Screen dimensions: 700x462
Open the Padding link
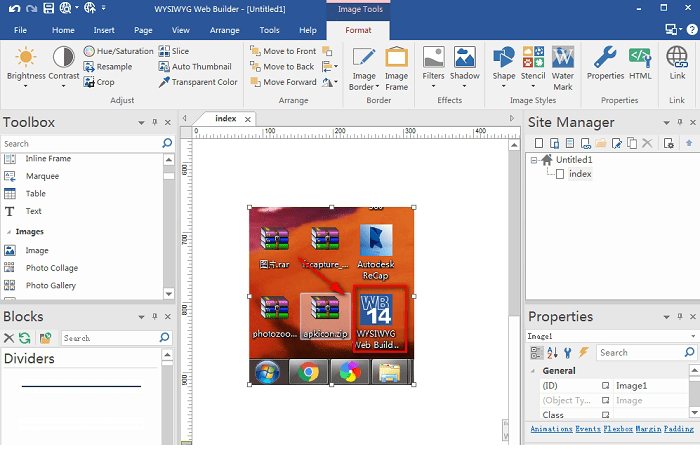[679, 429]
